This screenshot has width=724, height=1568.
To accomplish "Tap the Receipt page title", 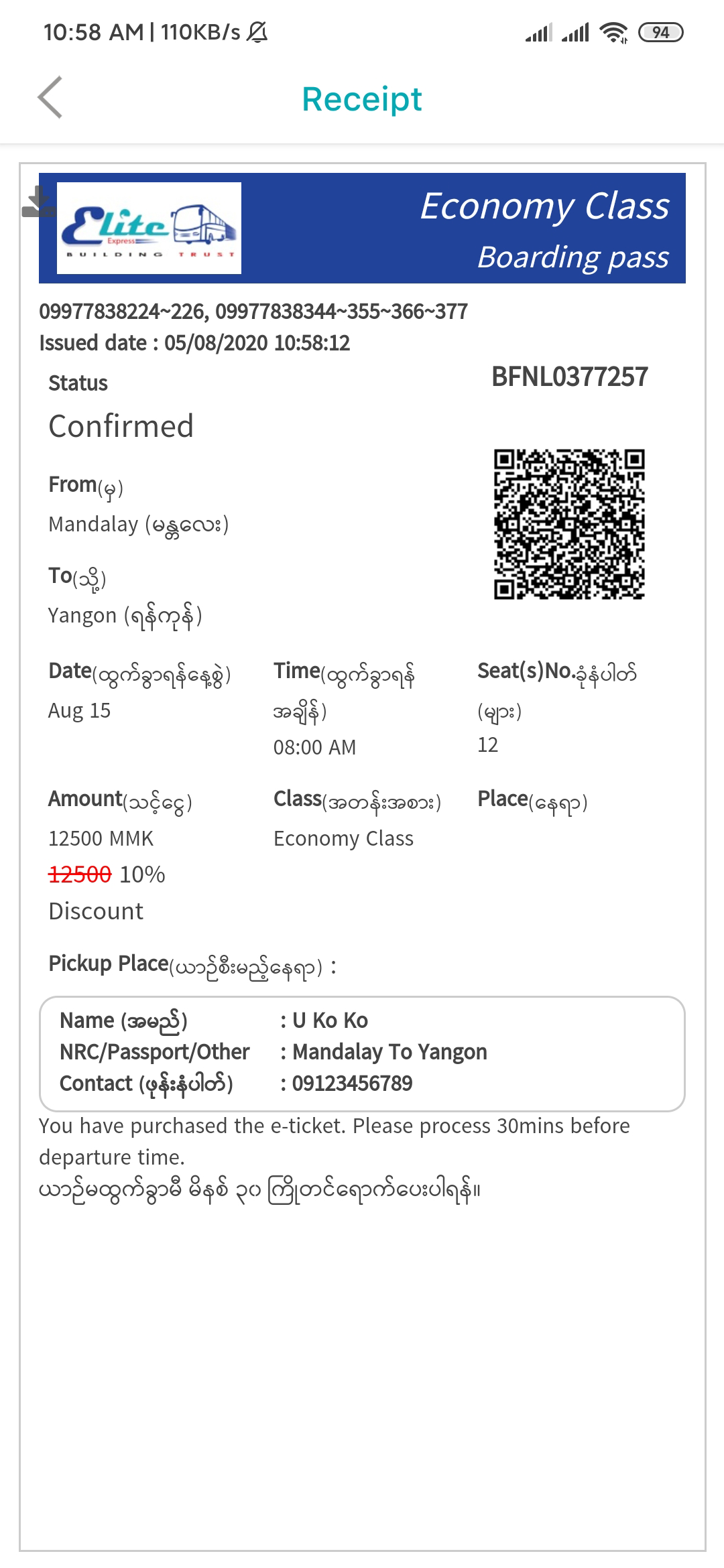I will coord(362,99).
